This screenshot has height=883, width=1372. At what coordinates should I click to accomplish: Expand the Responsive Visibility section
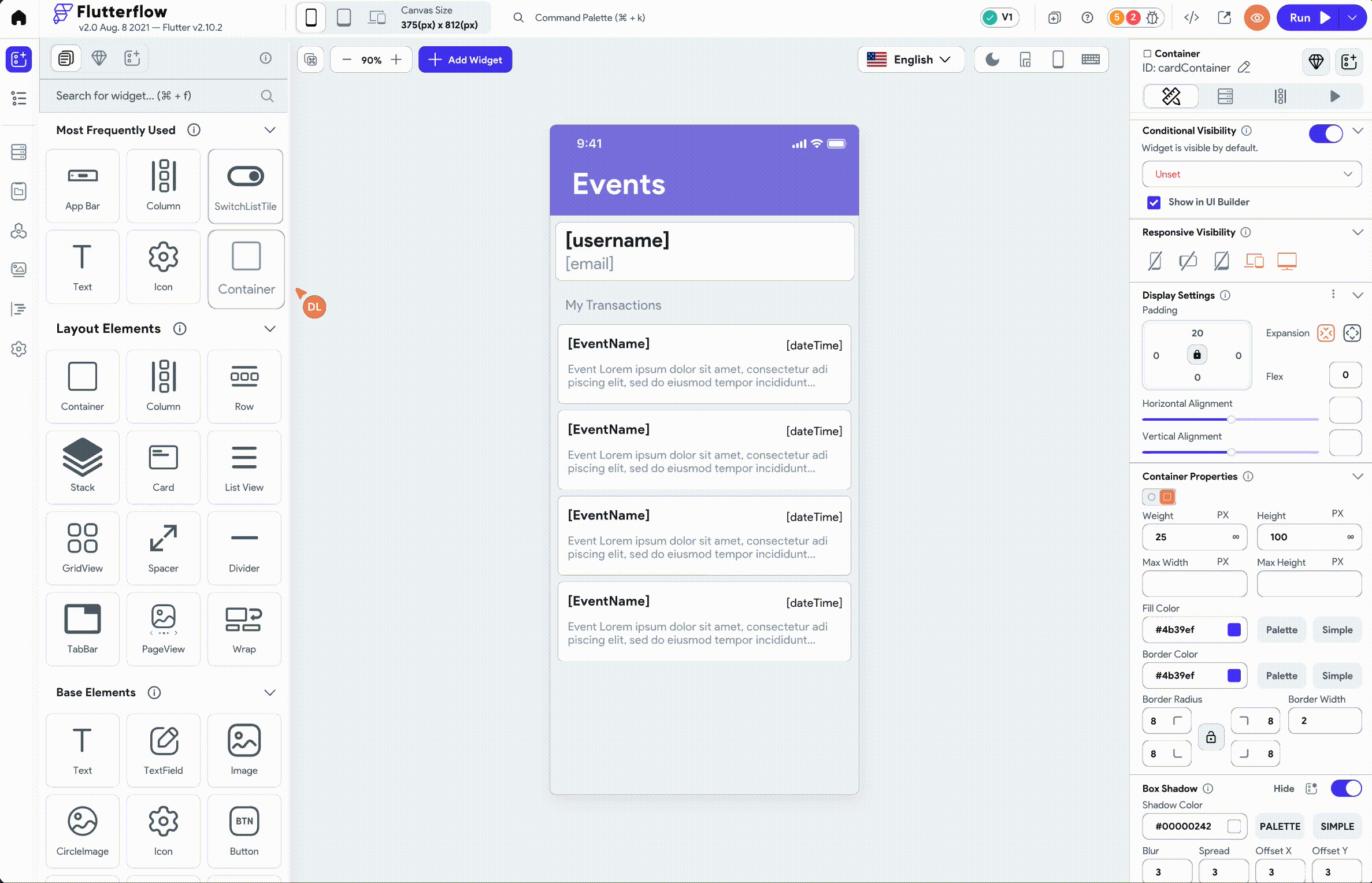(x=1358, y=232)
